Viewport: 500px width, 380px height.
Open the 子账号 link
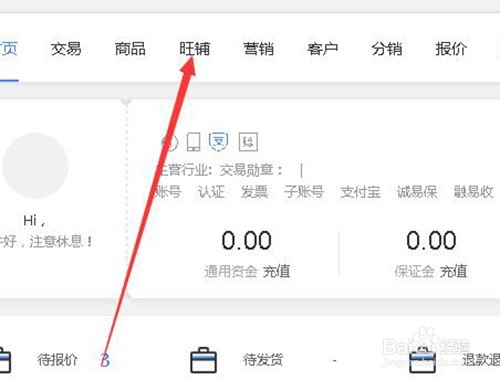point(304,192)
